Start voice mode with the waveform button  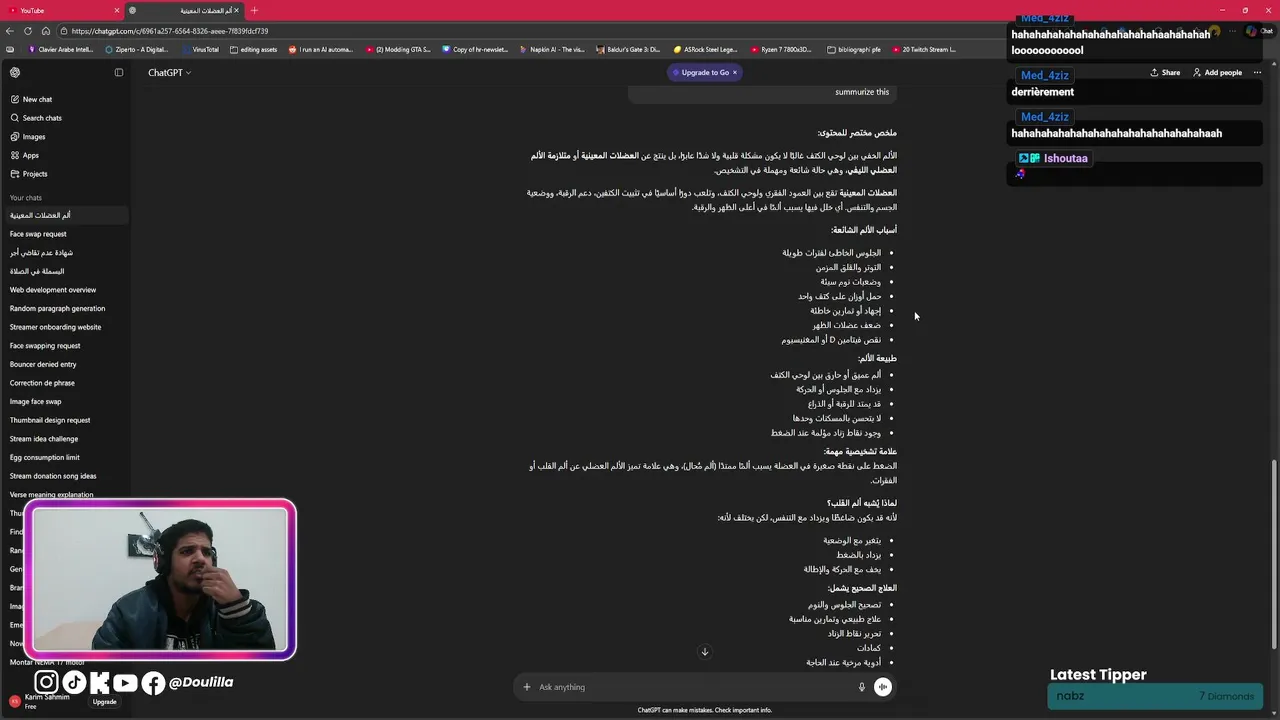tap(883, 687)
